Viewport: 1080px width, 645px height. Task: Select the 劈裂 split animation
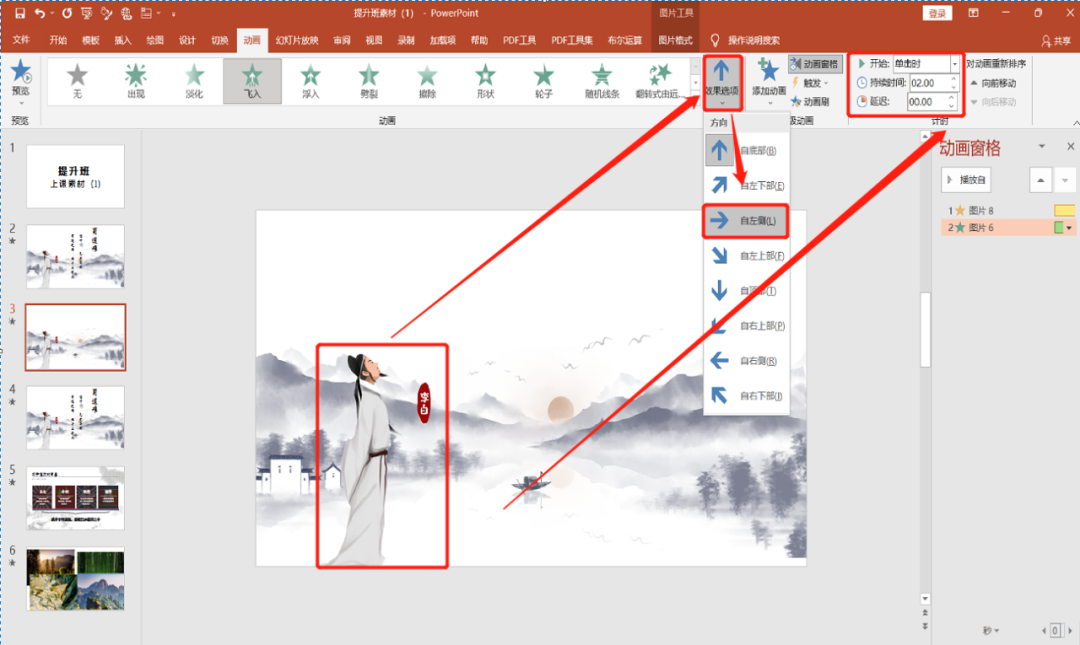[x=369, y=81]
